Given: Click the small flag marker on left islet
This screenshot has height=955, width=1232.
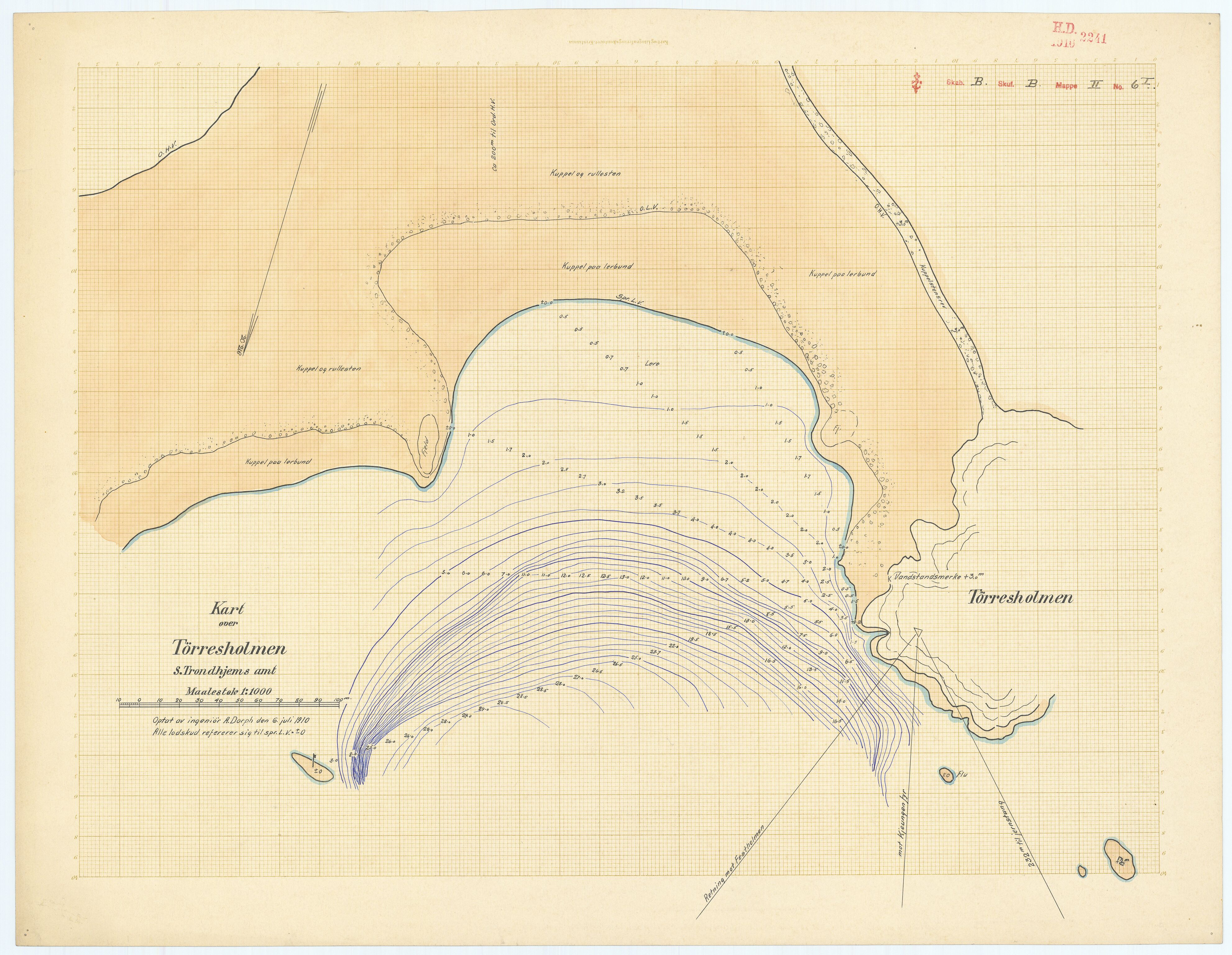Looking at the screenshot, I should (314, 760).
